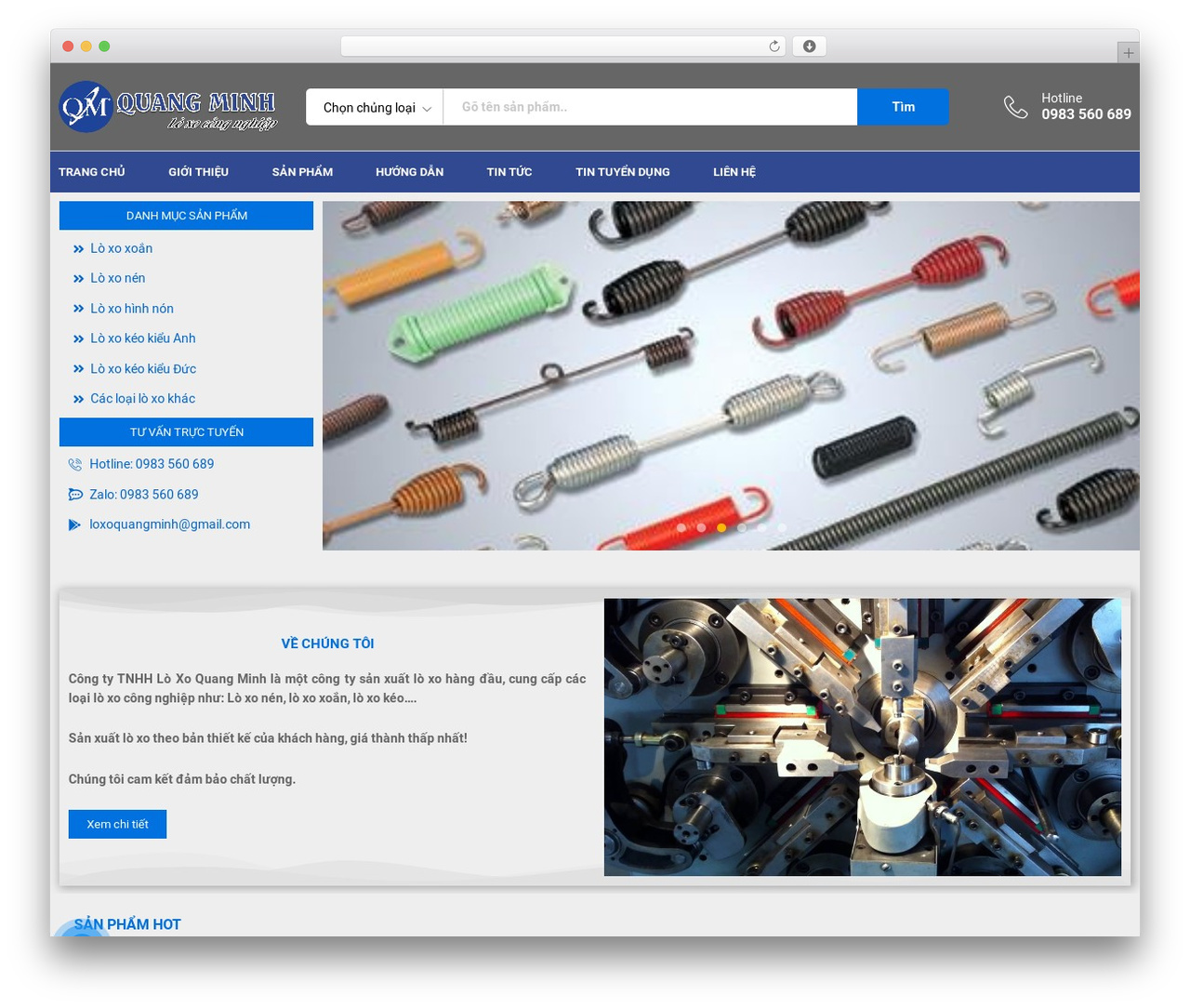Expand the Chọn chủng loại dropdown
This screenshot has height=1008, width=1190.
coord(375,107)
